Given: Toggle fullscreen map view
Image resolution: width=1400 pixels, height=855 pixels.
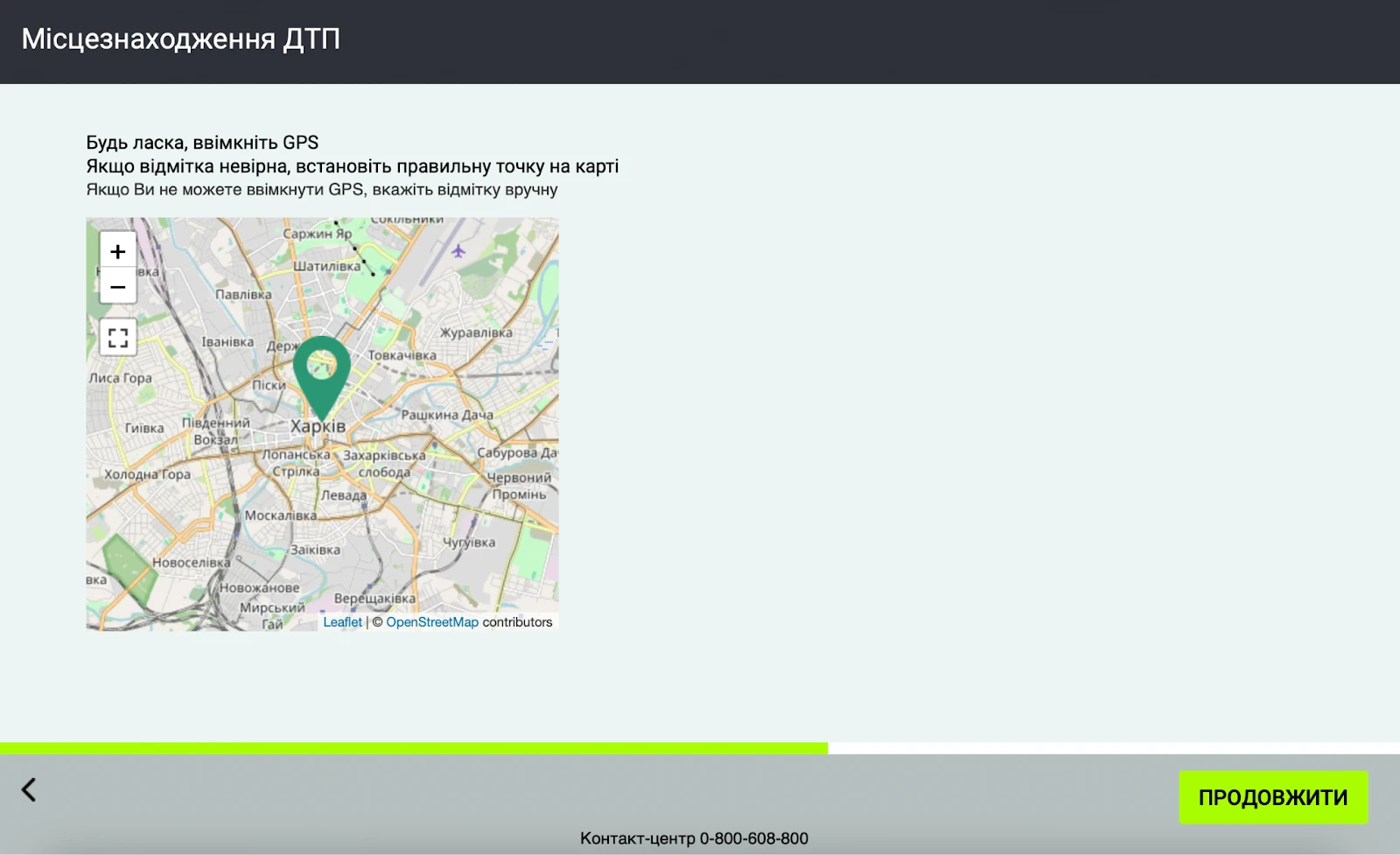Looking at the screenshot, I should [x=118, y=337].
